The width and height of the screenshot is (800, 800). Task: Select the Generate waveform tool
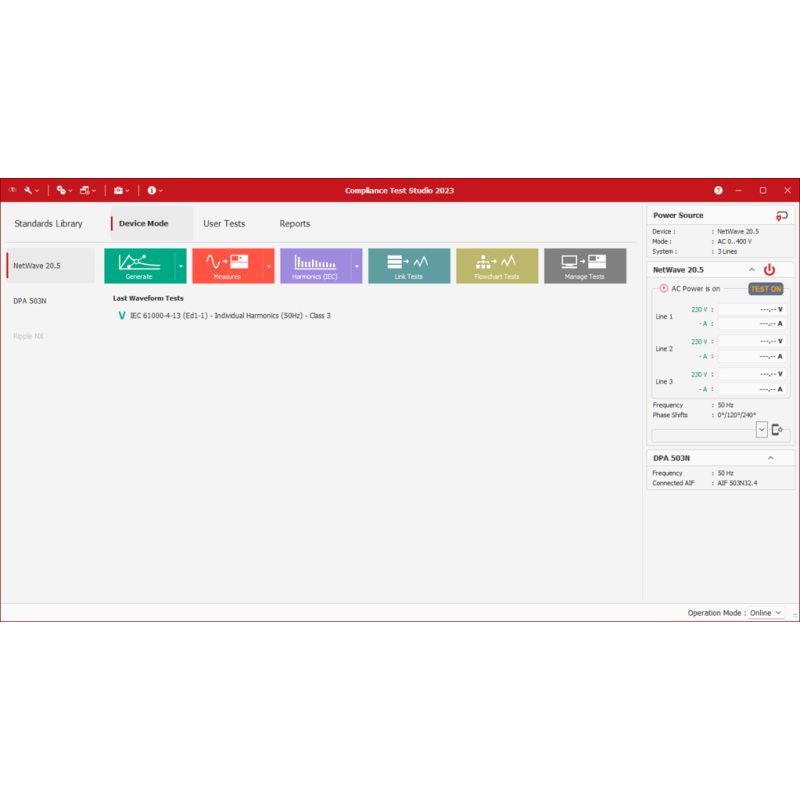pos(141,265)
